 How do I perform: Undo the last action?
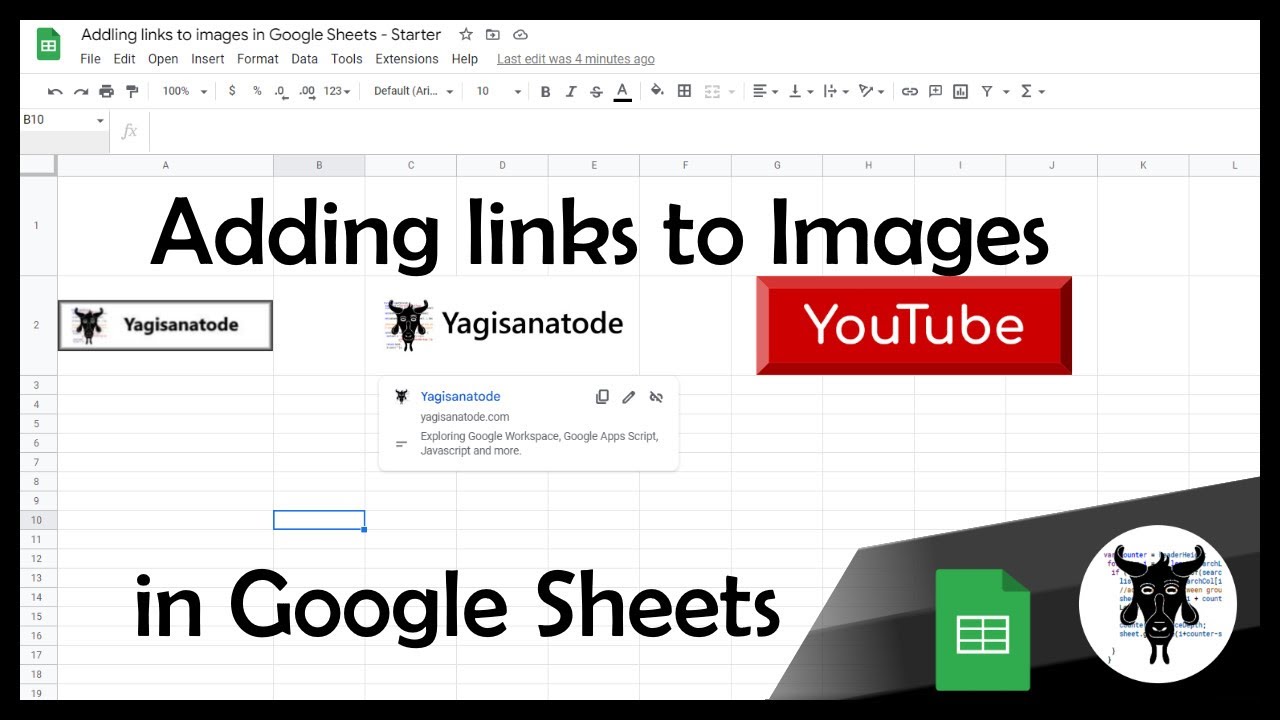point(55,91)
